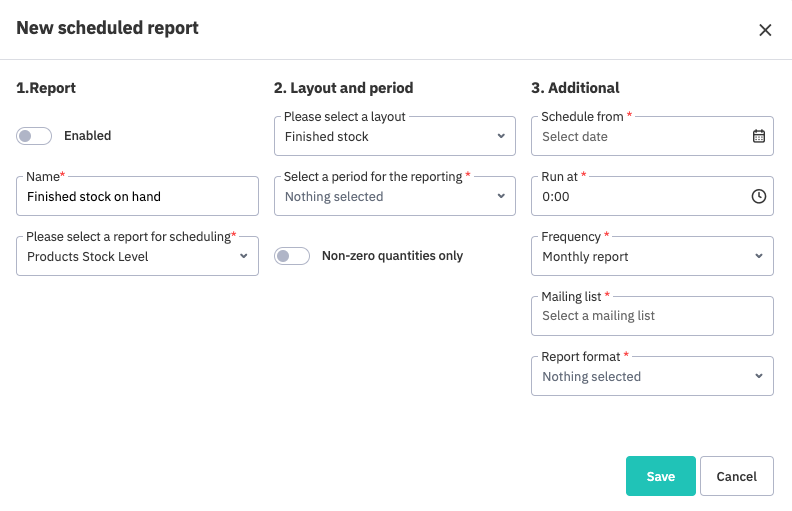Open the Monthly report frequency dropdown
Viewport: 792px width, 511px height.
(x=640, y=256)
